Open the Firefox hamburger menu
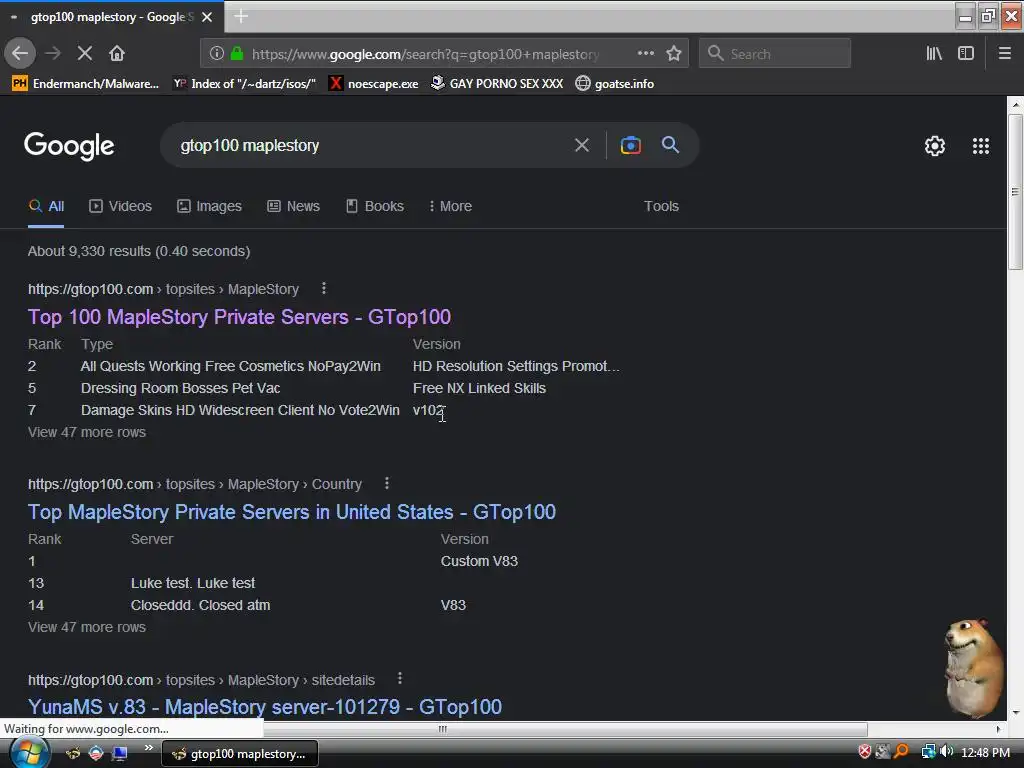1024x768 pixels. click(x=1004, y=54)
